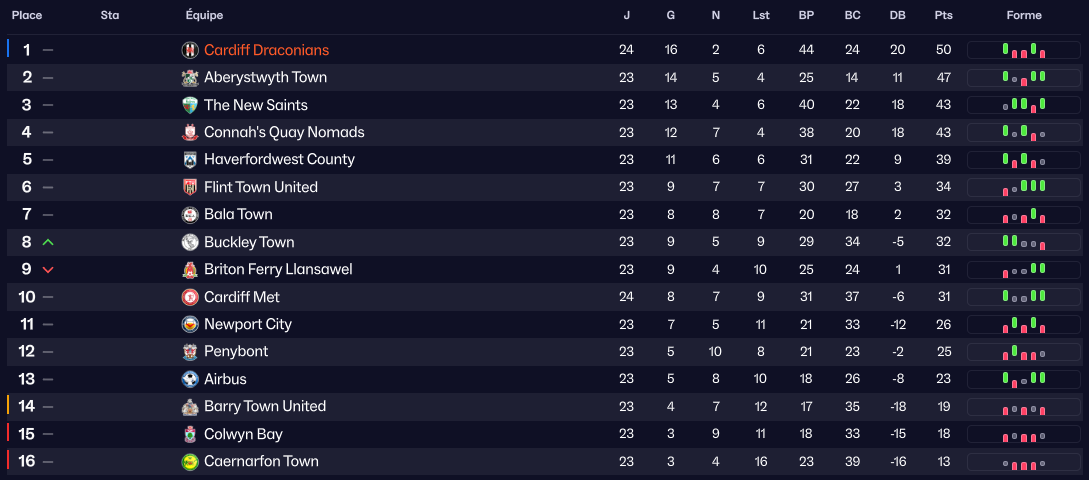Click the Caernarfon Town yellow badge

click(190, 461)
